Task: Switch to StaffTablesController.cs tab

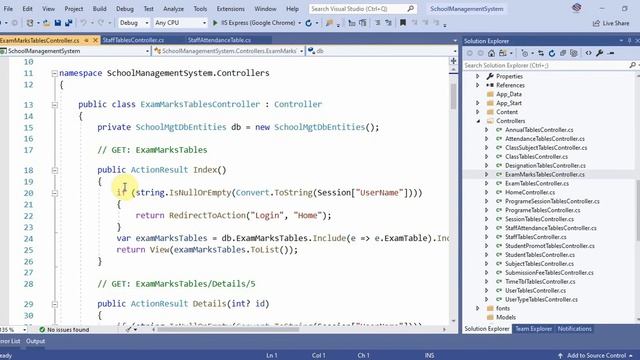Action: (x=133, y=40)
